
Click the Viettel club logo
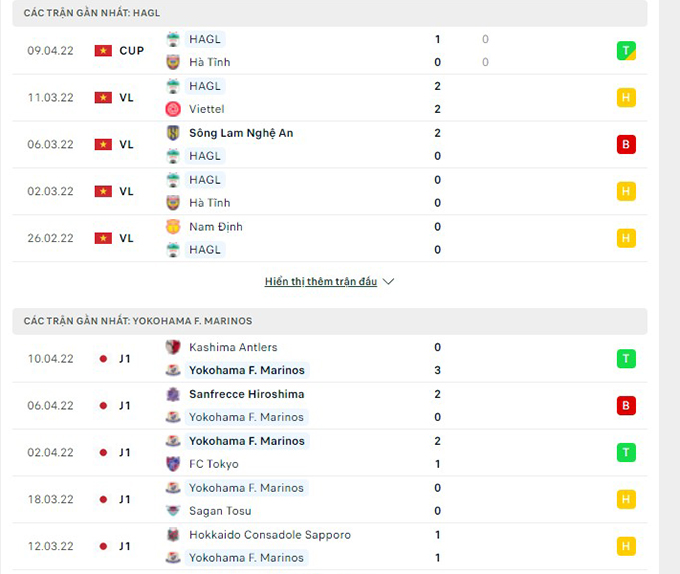[x=173, y=109]
